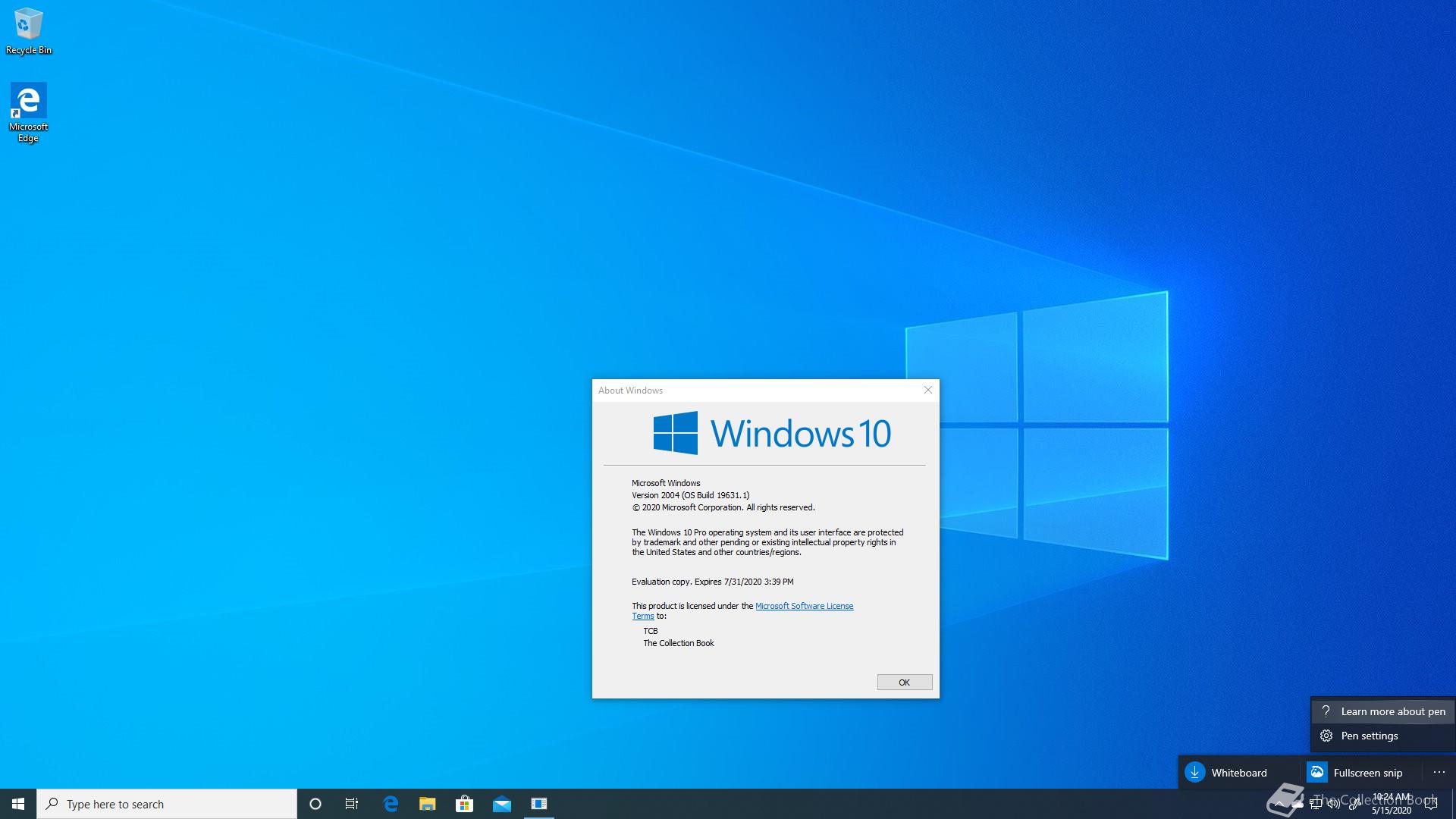This screenshot has width=1456, height=819.
Task: Click the taskbar search box
Action: (x=167, y=804)
